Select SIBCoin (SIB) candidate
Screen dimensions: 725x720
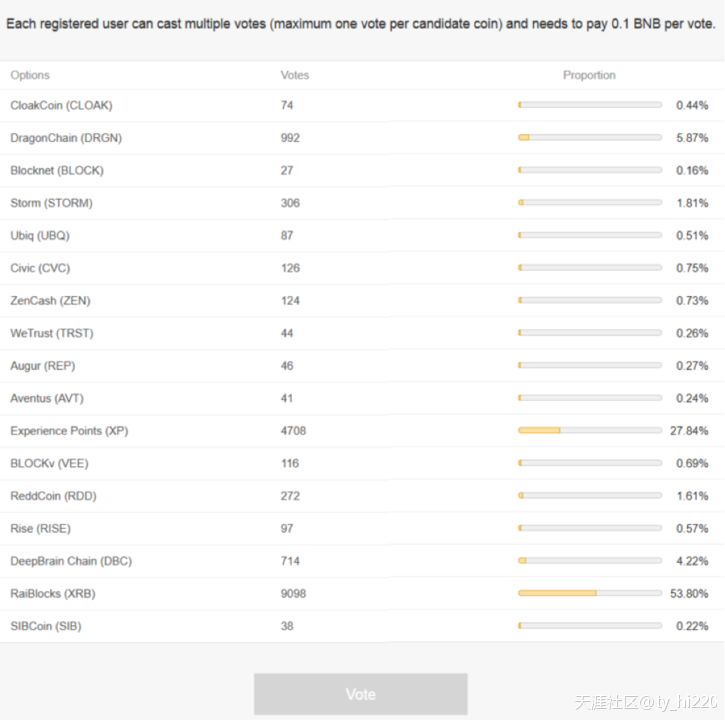click(46, 626)
